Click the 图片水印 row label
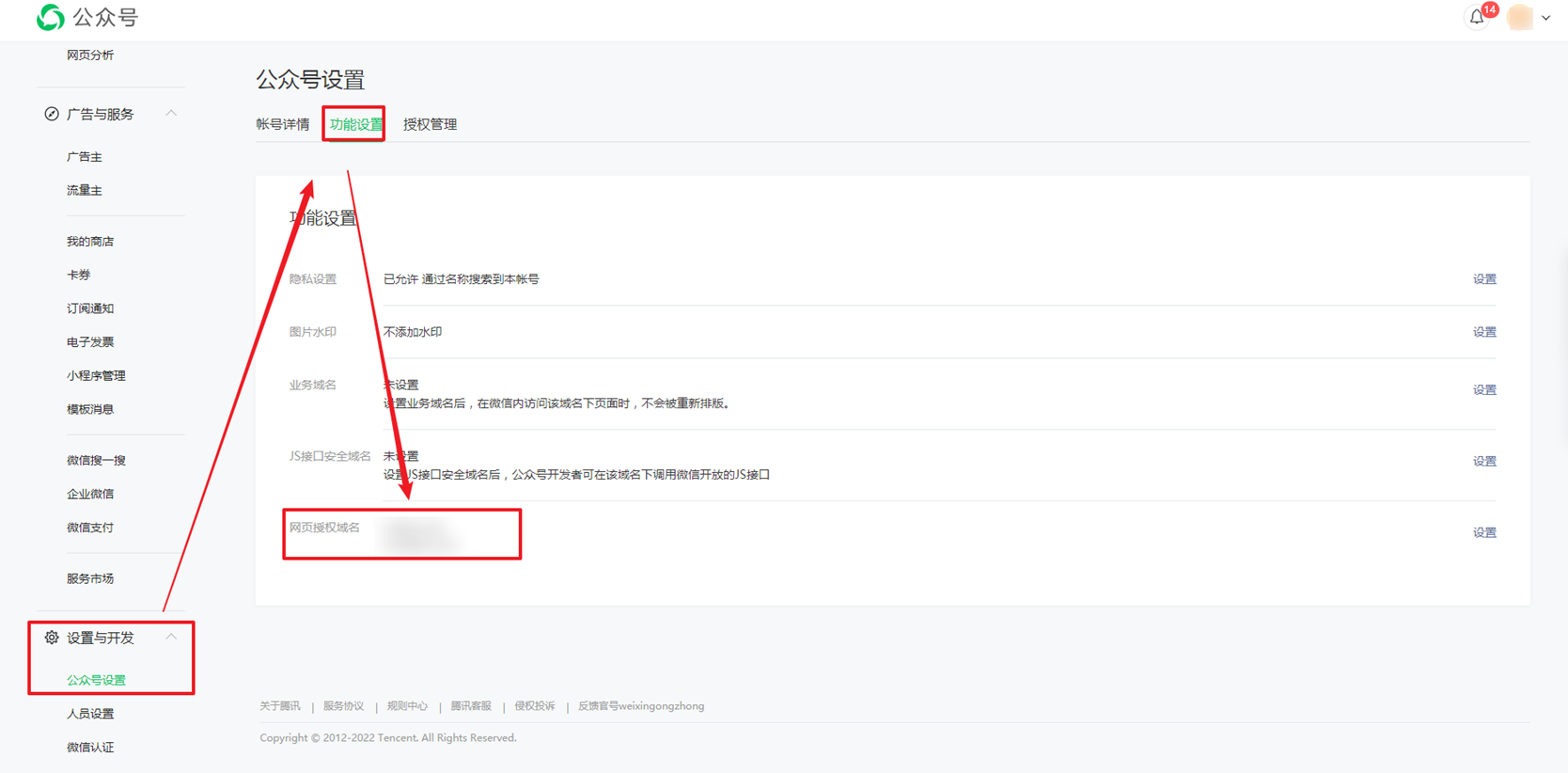 coord(313,332)
